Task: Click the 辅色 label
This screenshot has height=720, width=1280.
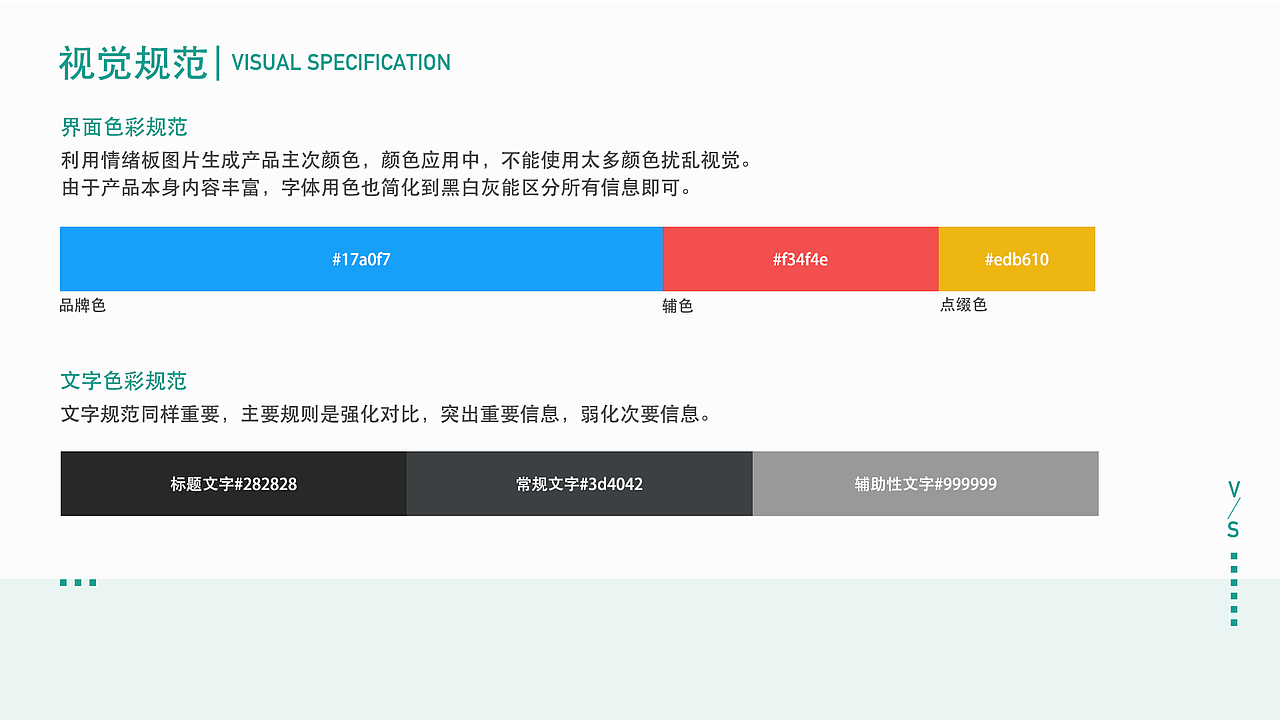Action: click(678, 306)
